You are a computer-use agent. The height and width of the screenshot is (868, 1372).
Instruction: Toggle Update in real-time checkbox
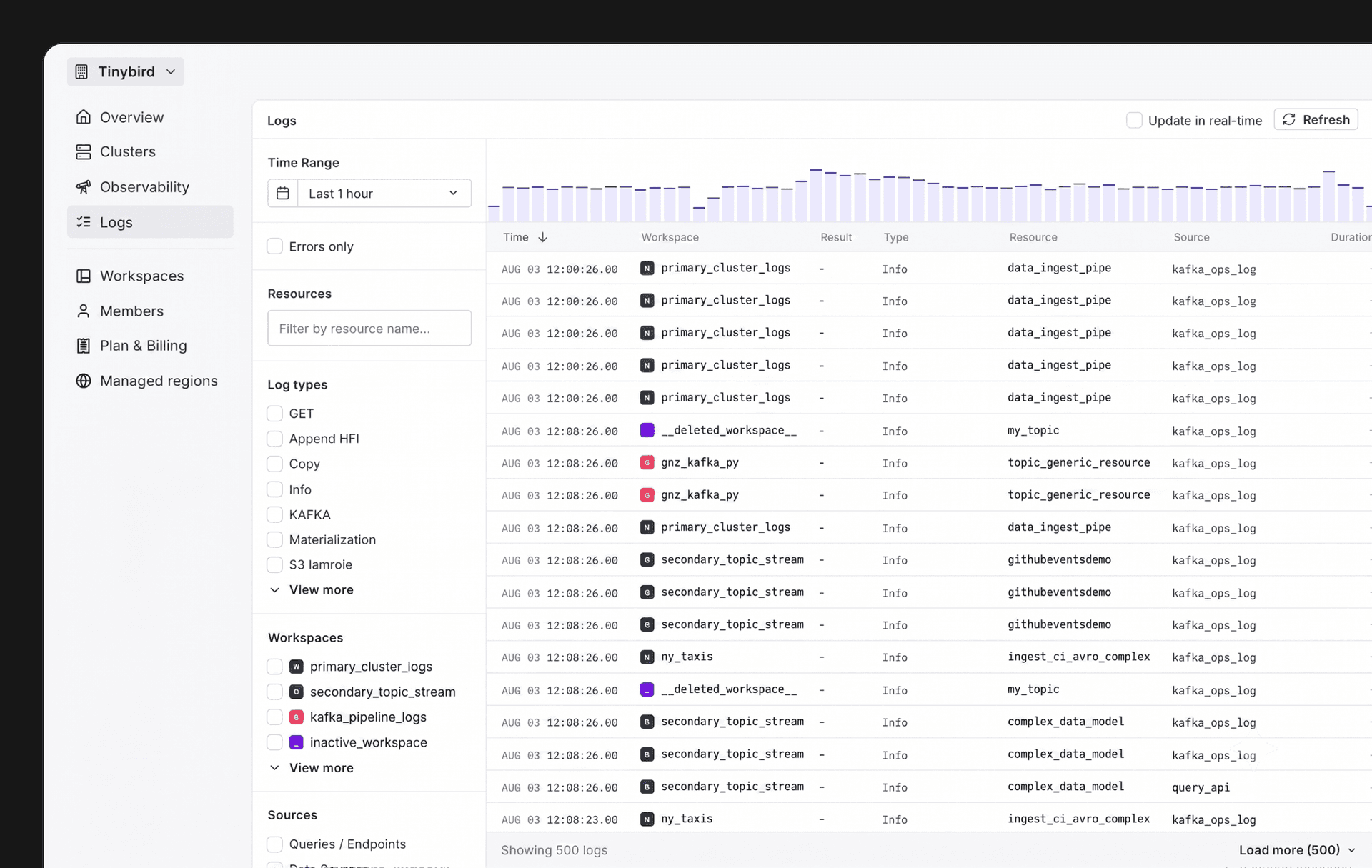1134,120
